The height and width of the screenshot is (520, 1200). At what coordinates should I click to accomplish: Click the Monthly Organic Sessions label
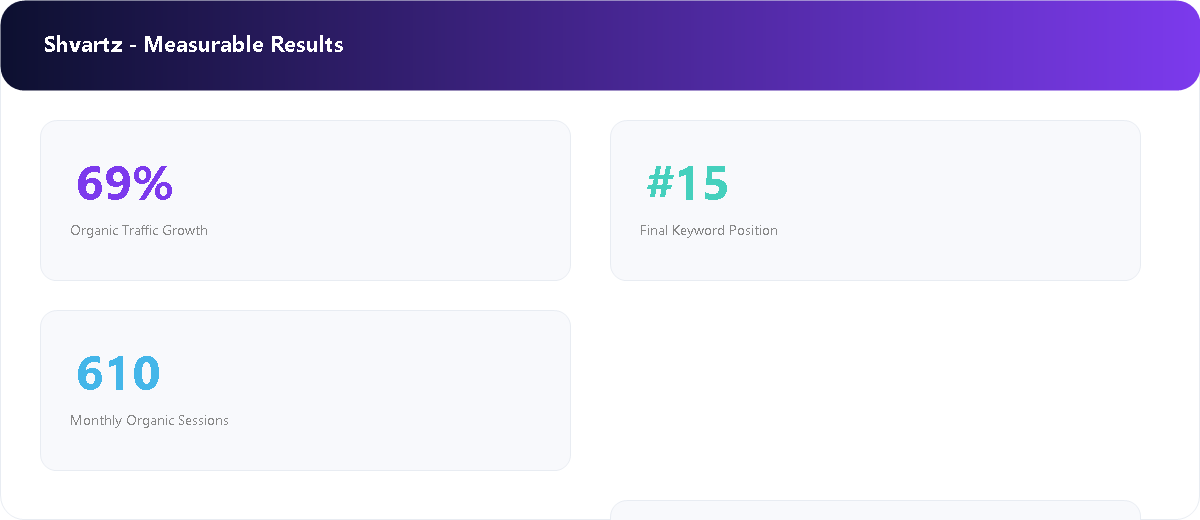pyautogui.click(x=150, y=420)
